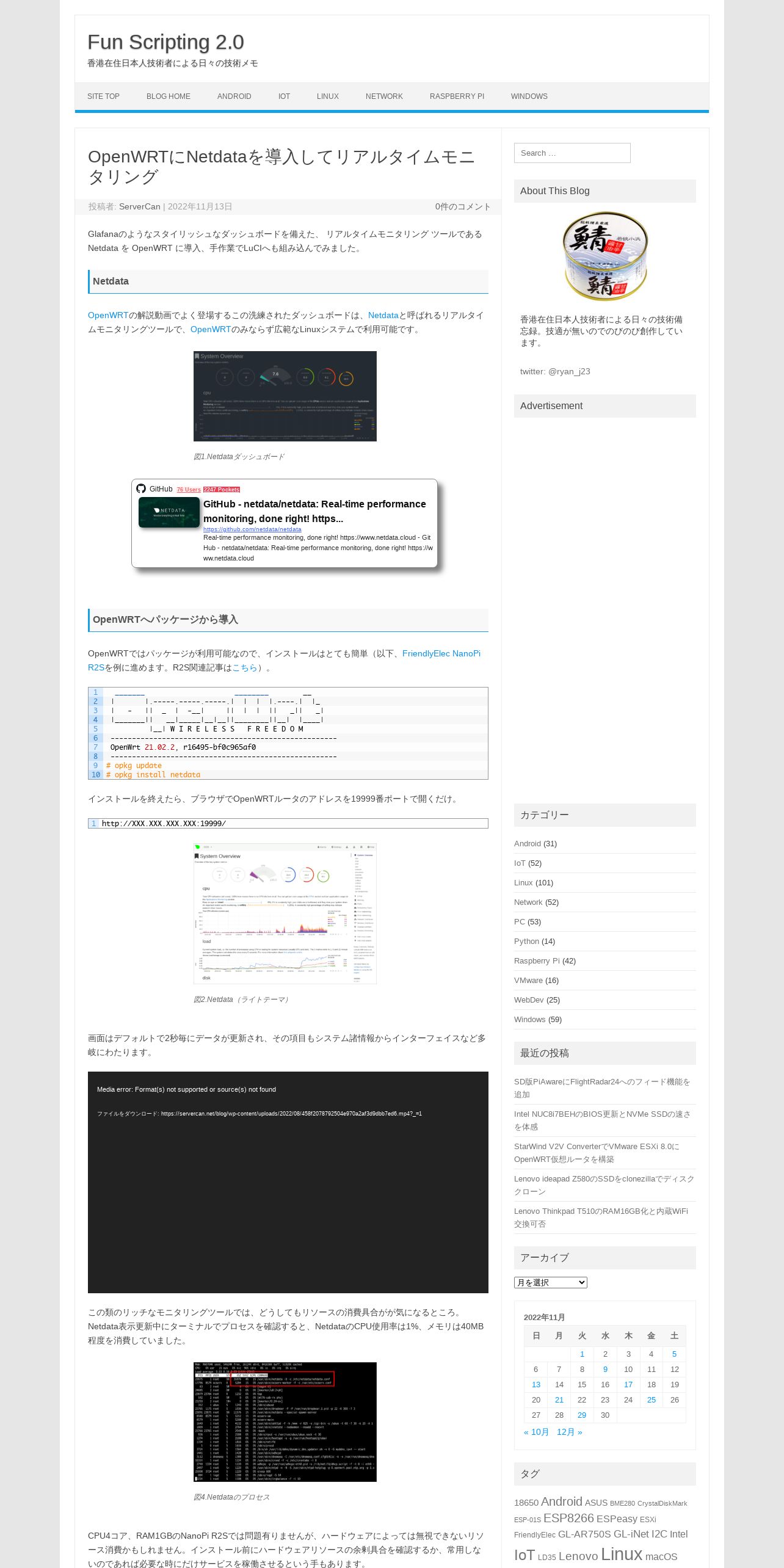This screenshot has height=1568, width=784.
Task: Open 18650 tag in tag cloud
Action: (x=526, y=1503)
